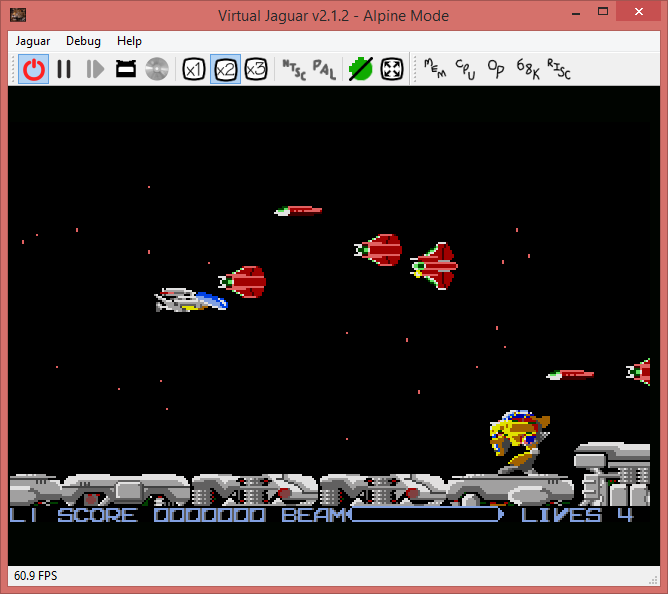Screen dimensions: 668x594
Task: Set zoom to x1
Action: point(194,69)
